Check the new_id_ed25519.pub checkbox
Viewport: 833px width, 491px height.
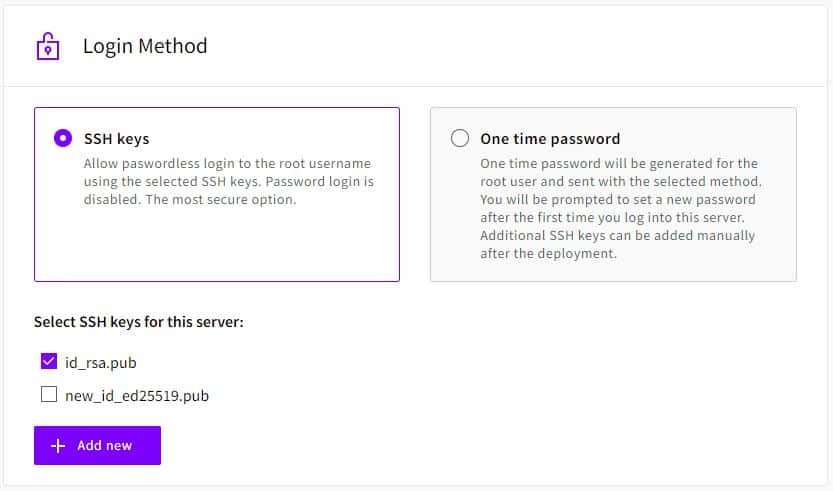pos(49,394)
